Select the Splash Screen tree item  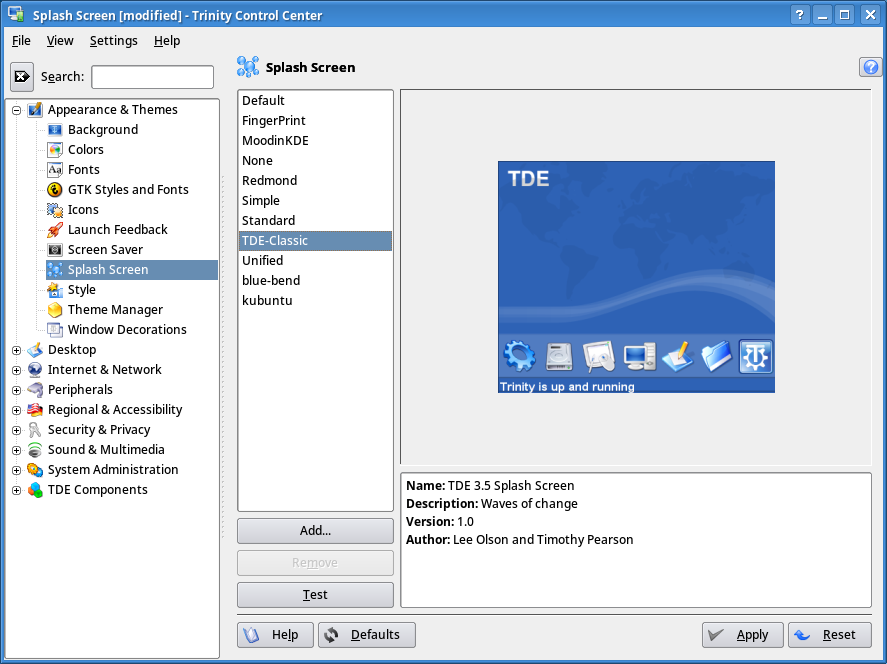pos(132,270)
